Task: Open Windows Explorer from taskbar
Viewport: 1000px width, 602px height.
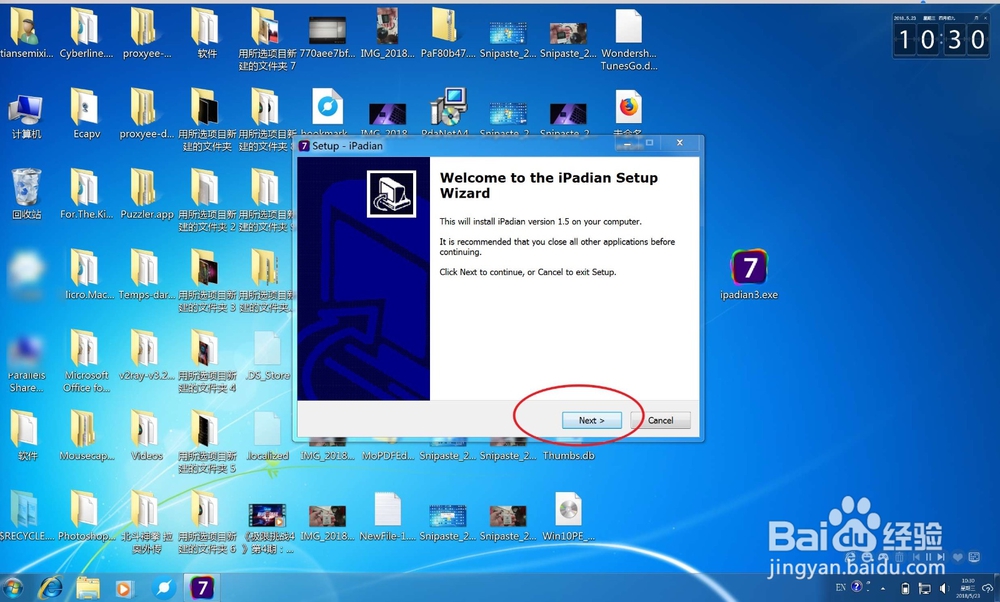Action: 88,587
